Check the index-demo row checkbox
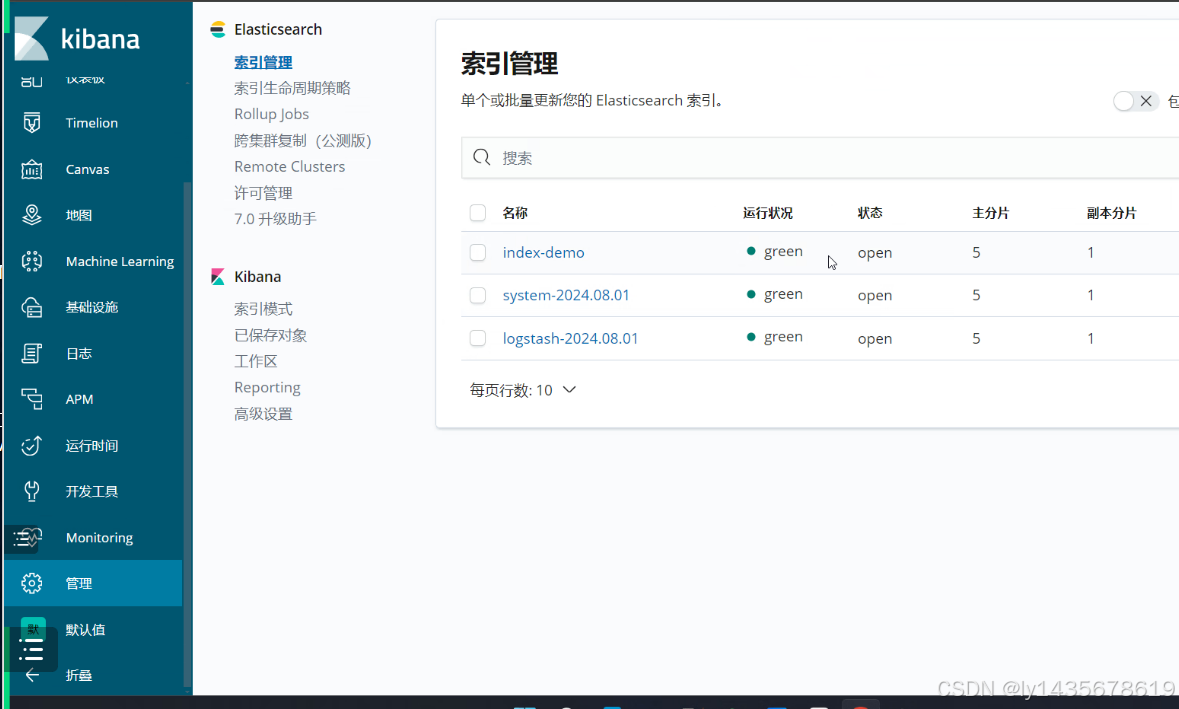Viewport: 1179px width, 709px height. 477,253
